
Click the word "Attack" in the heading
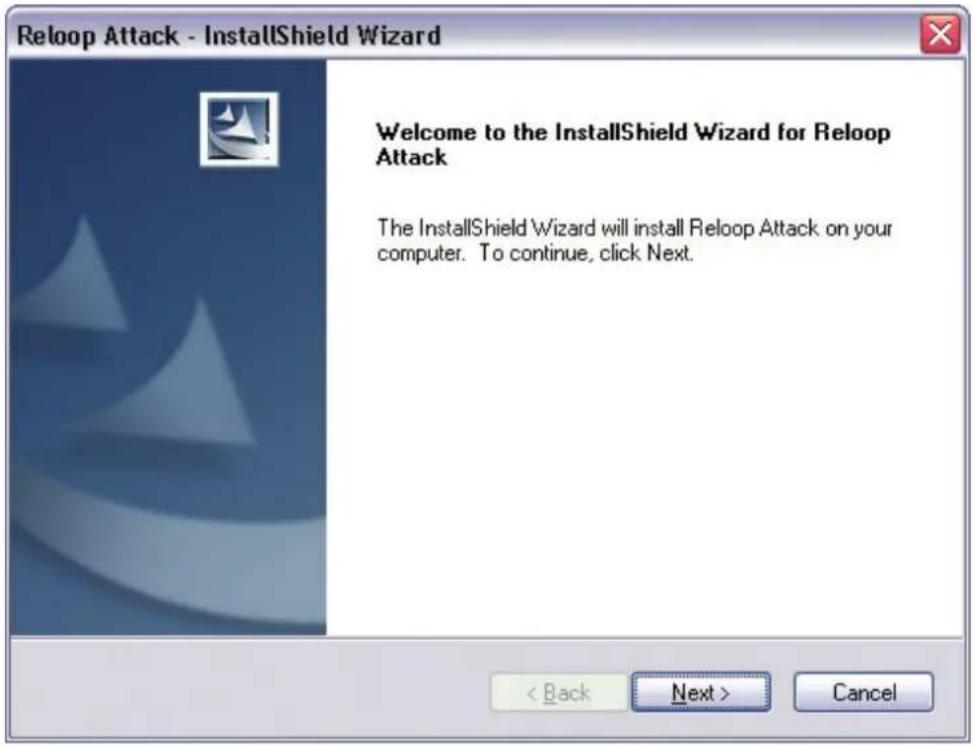click(x=411, y=157)
